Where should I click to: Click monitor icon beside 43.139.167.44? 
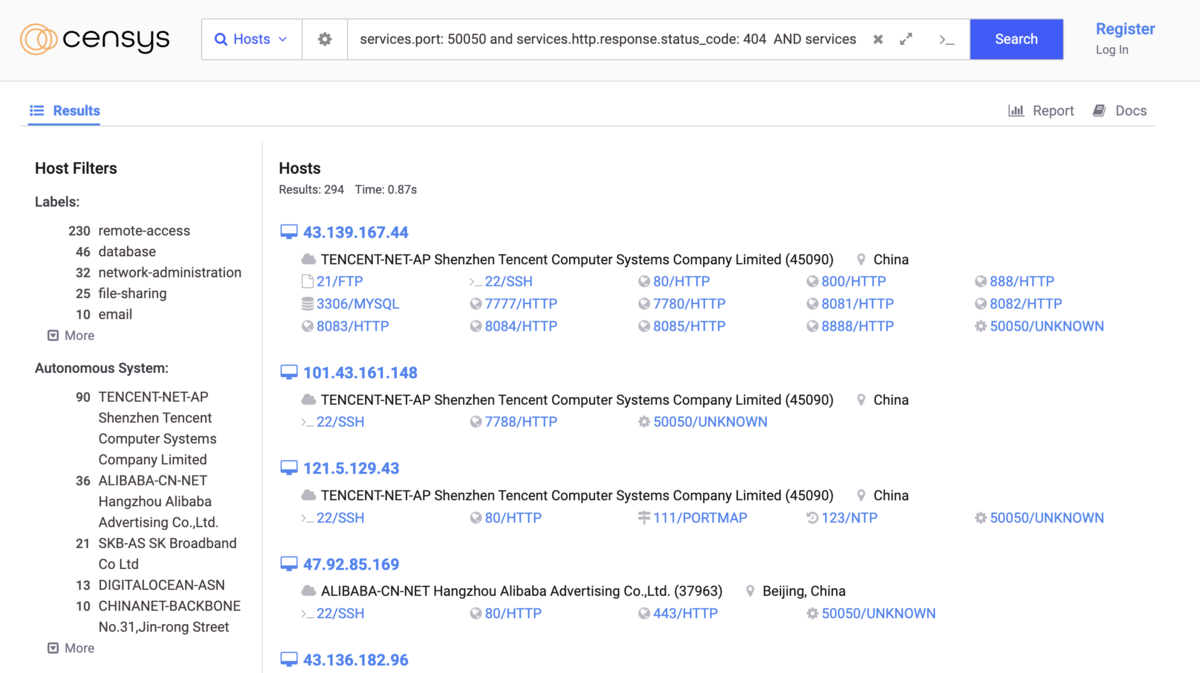(289, 233)
